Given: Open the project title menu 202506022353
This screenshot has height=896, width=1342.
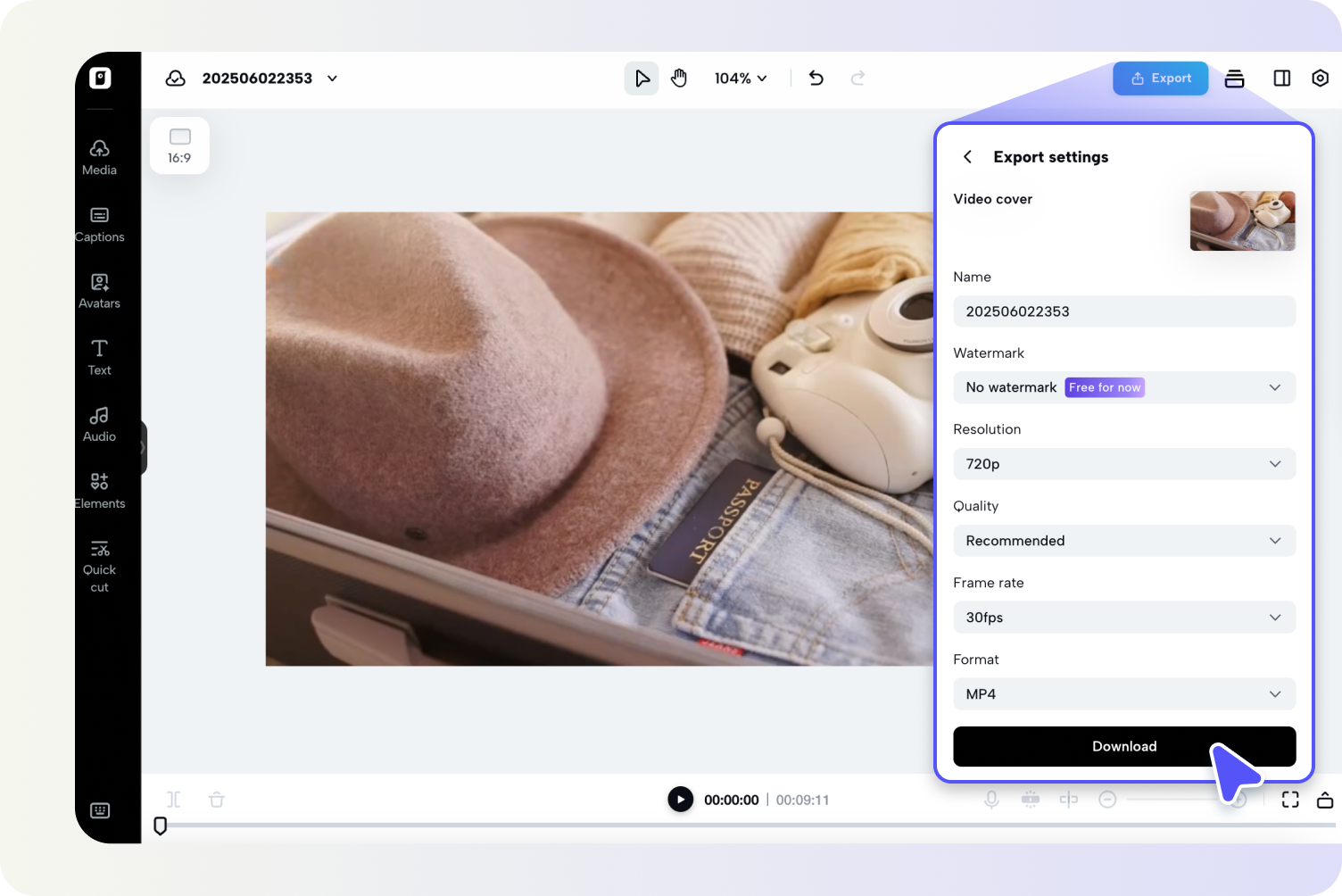Looking at the screenshot, I should point(332,79).
